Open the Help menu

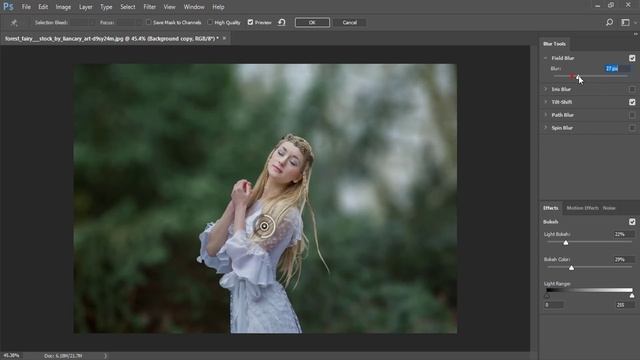tap(218, 7)
